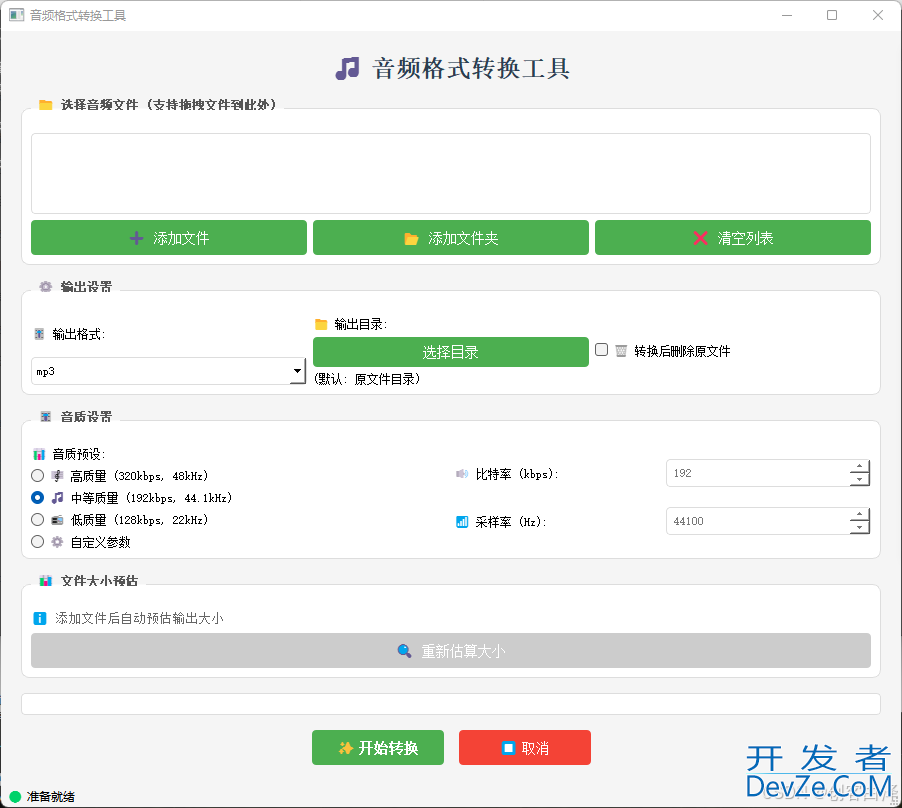Minimize the 音频格式转换工具 window
The image size is (902, 808).
(x=787, y=15)
